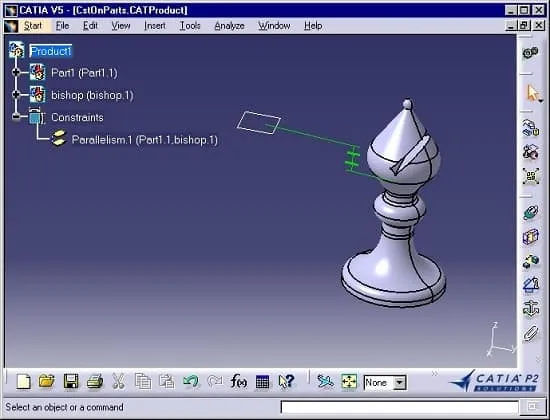Open the Insert menu

click(155, 26)
